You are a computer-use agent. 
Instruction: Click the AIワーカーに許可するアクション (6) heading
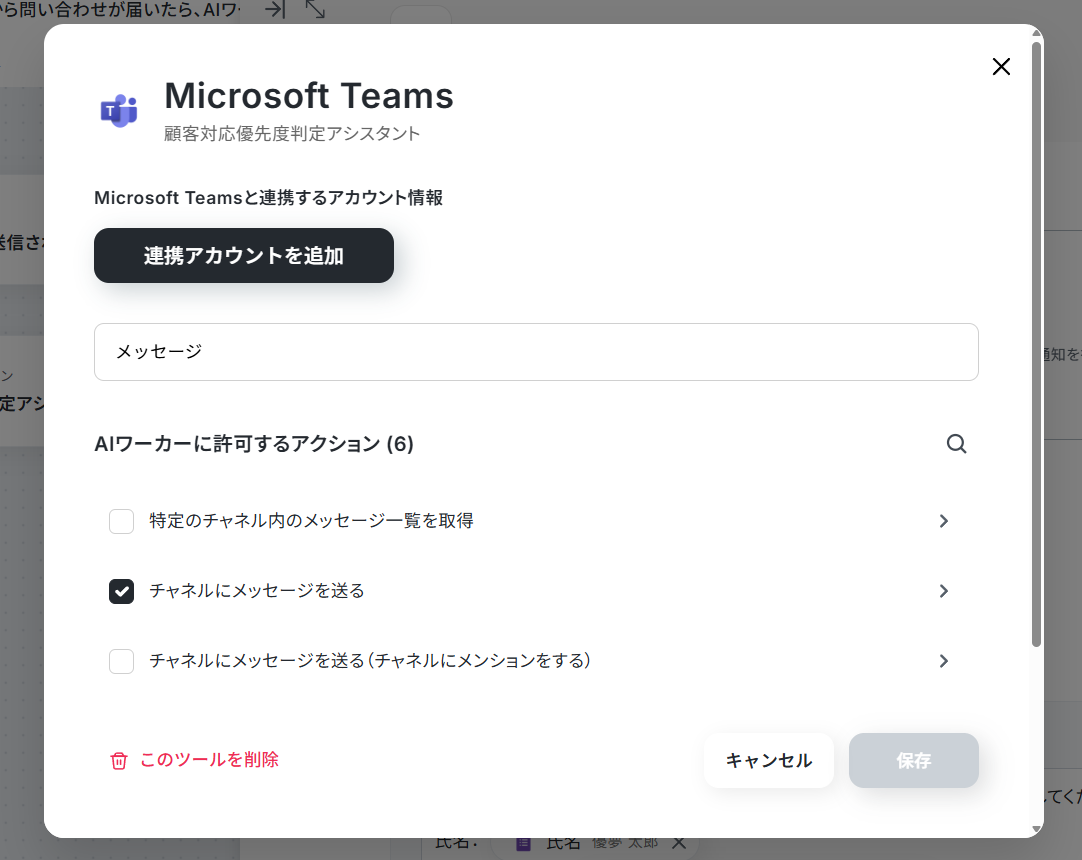pyautogui.click(x=254, y=444)
